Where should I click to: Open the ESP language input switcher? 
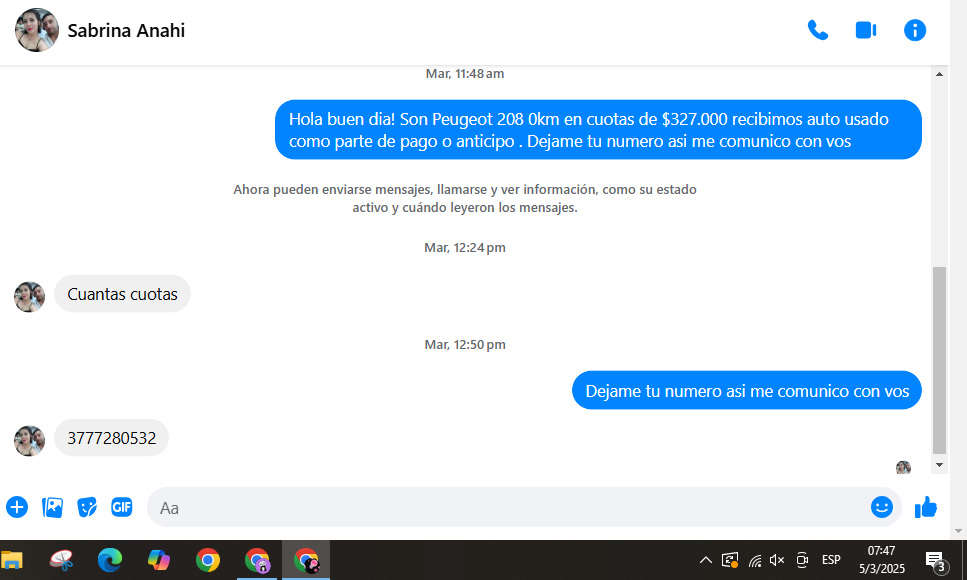pos(831,560)
